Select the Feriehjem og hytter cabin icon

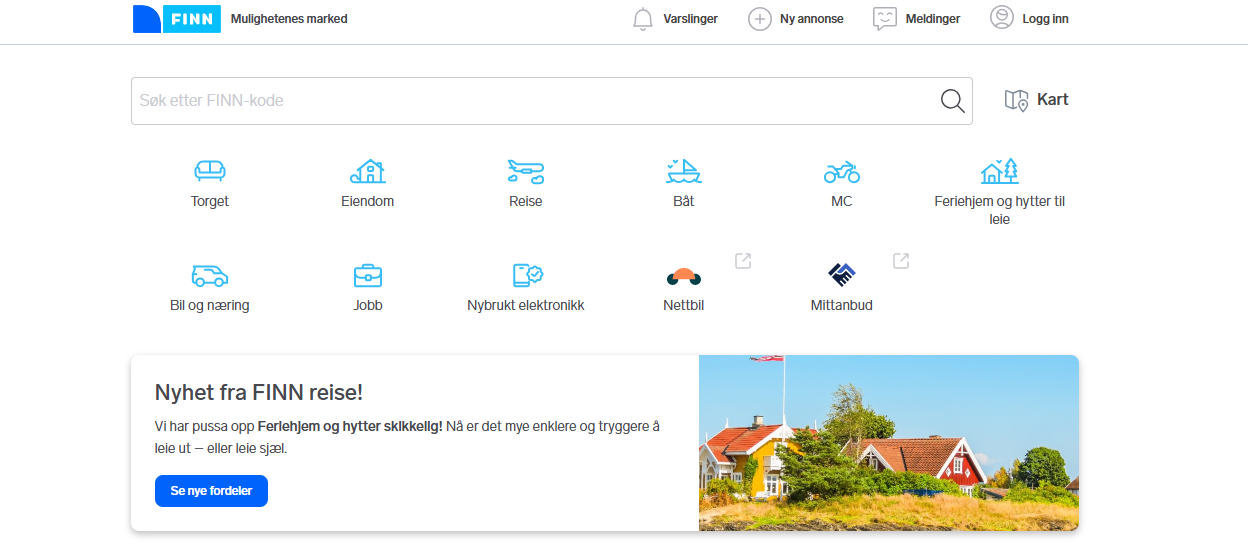[1000, 171]
